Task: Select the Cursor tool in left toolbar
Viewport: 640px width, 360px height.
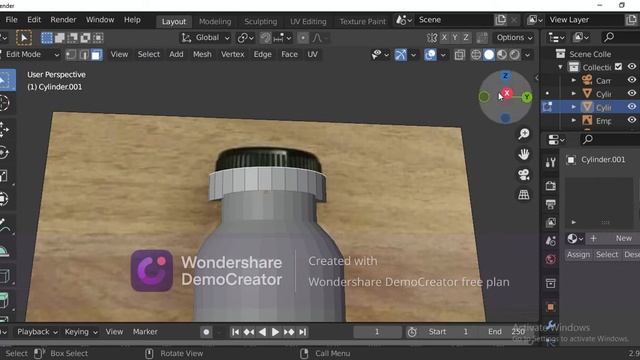Action: pos(4,103)
